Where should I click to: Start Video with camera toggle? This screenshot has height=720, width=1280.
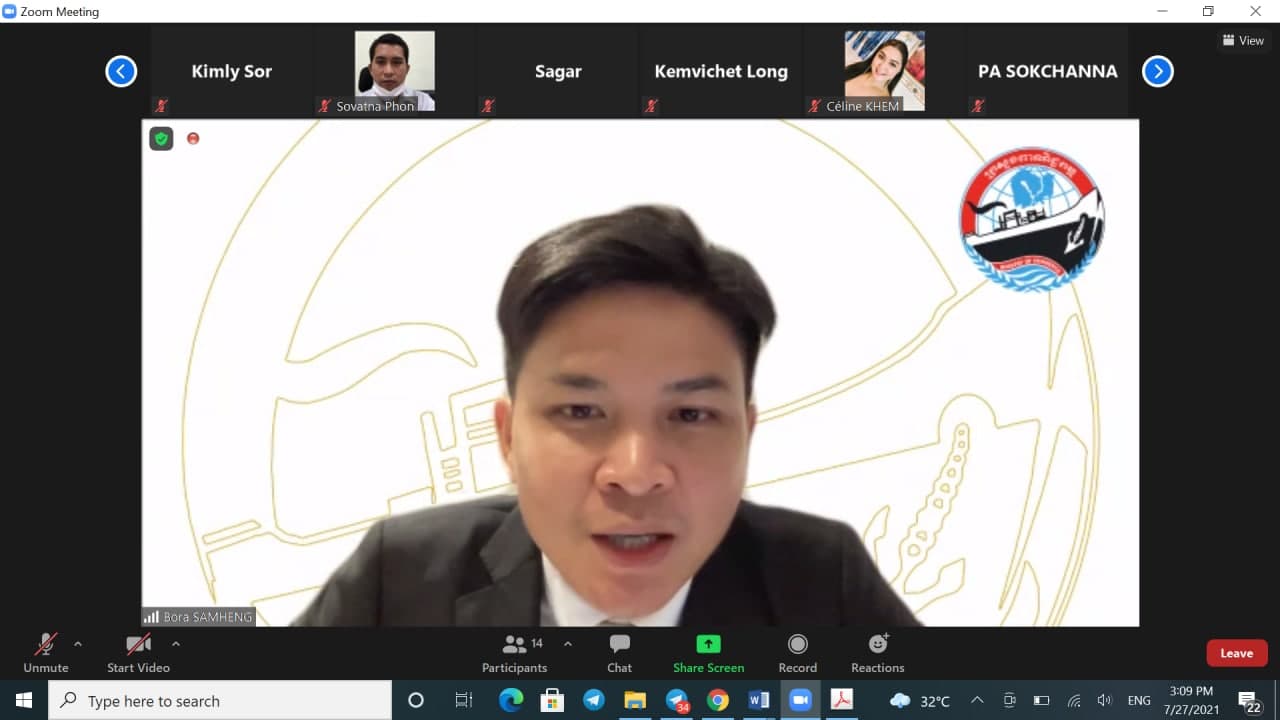click(138, 653)
